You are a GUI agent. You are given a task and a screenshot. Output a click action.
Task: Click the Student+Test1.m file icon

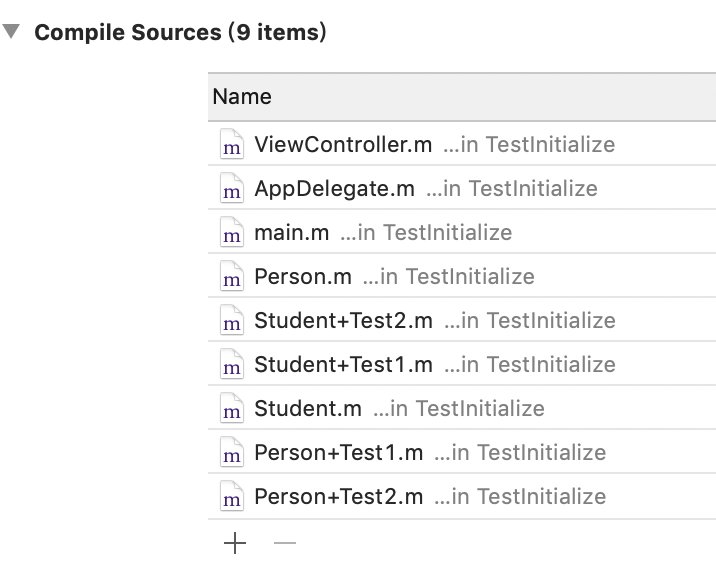(x=232, y=365)
